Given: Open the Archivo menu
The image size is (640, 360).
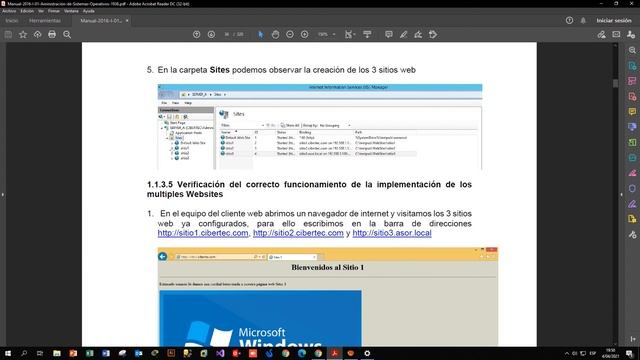Looking at the screenshot, I should pyautogui.click(x=9, y=11).
